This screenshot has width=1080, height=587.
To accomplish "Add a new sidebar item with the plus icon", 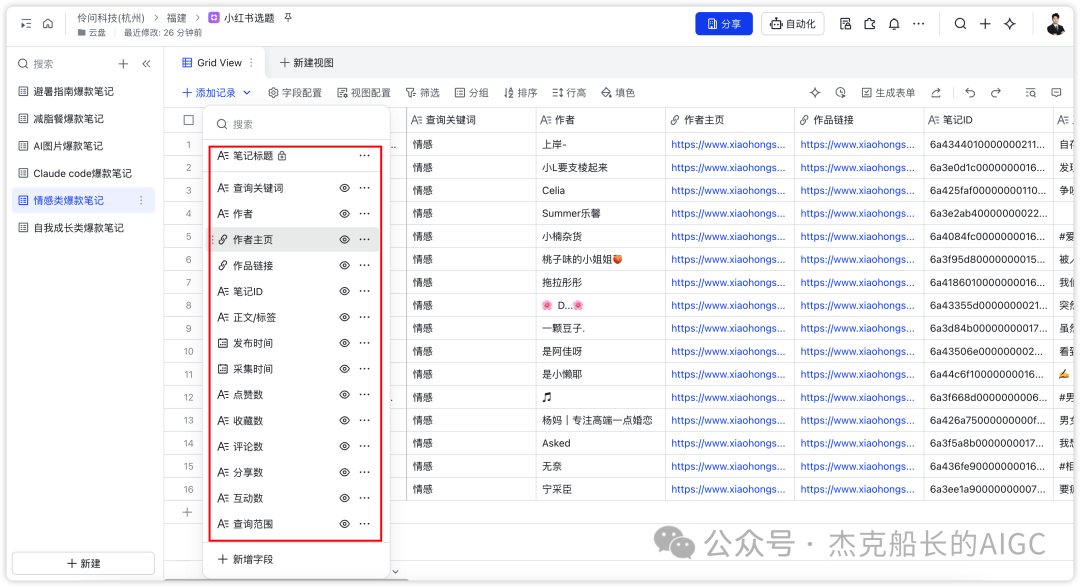I will click(123, 63).
